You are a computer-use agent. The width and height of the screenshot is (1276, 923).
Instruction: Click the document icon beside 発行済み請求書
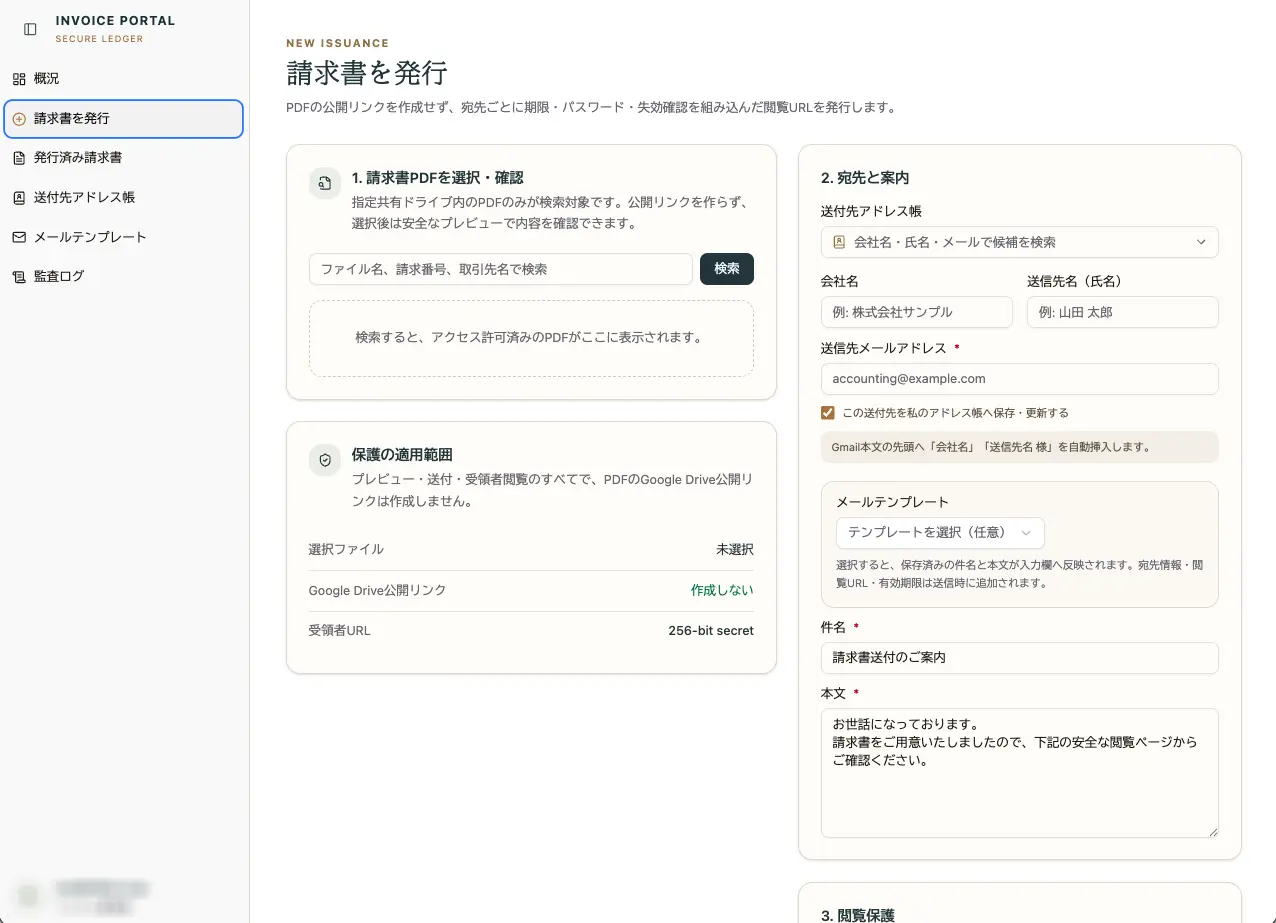(x=19, y=158)
